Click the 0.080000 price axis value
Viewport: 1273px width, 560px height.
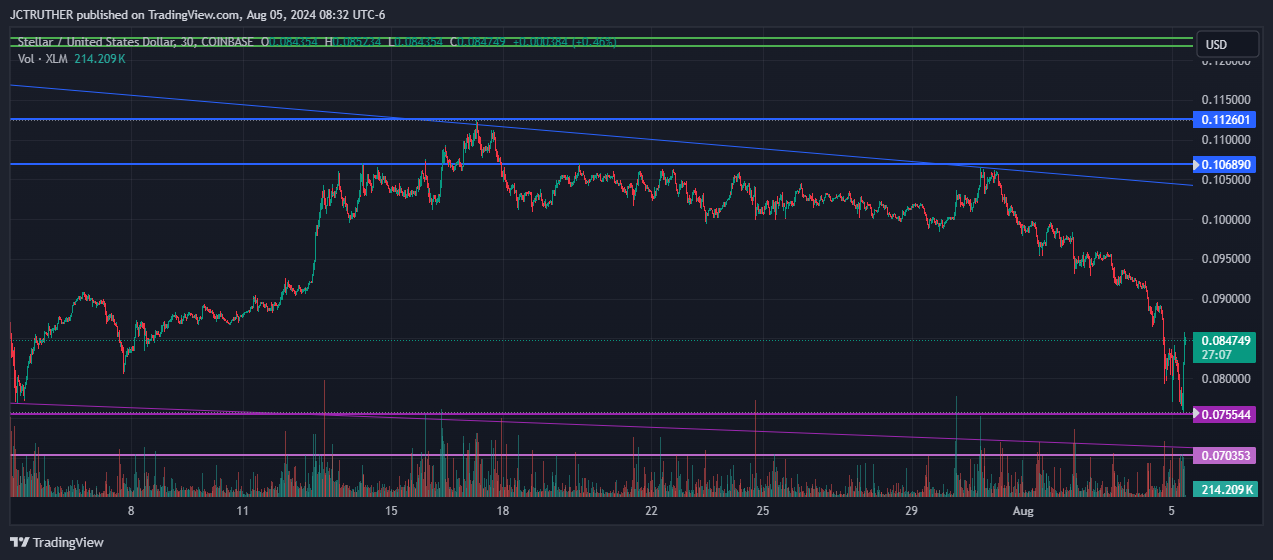1226,379
